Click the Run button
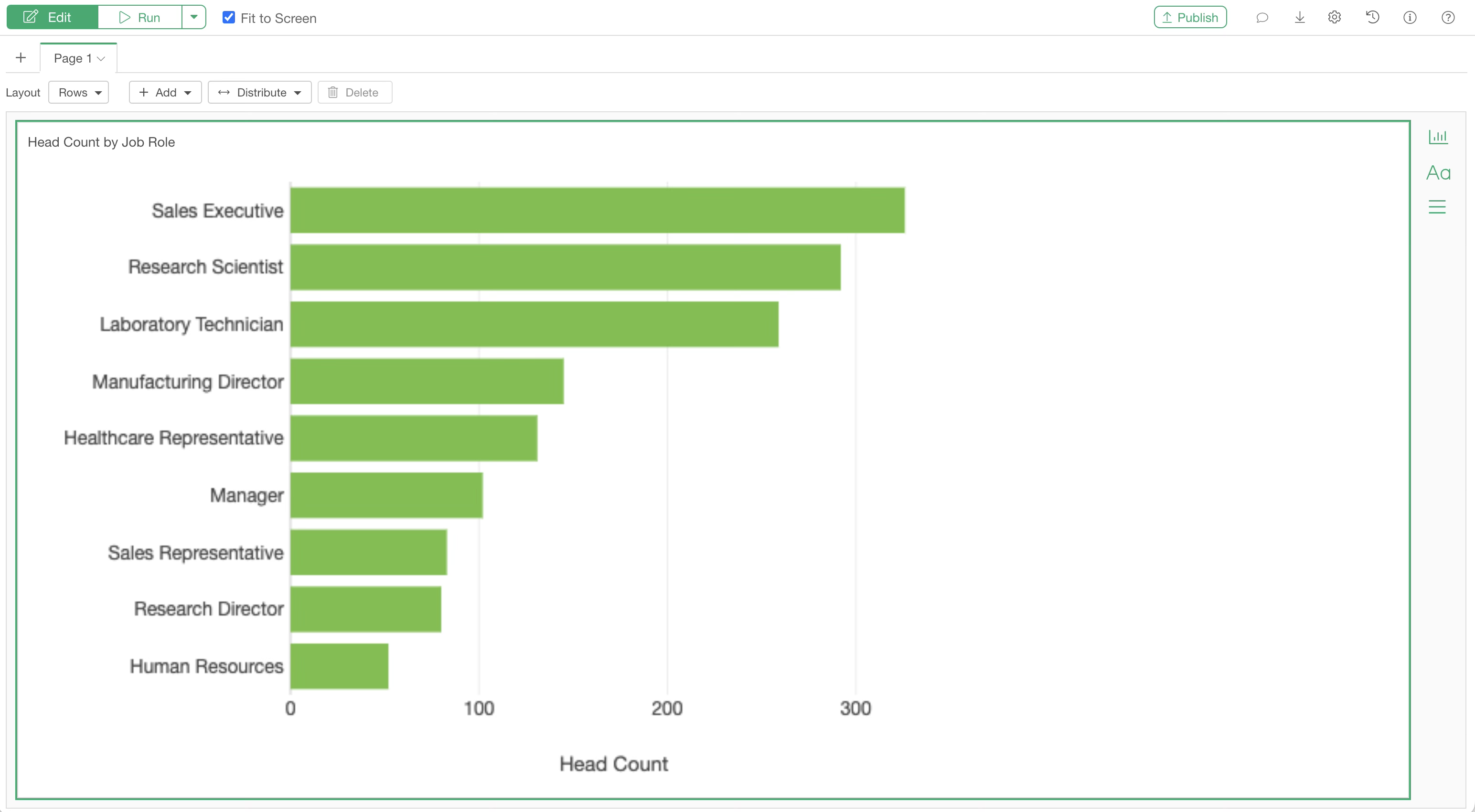The image size is (1475, 812). (x=139, y=17)
